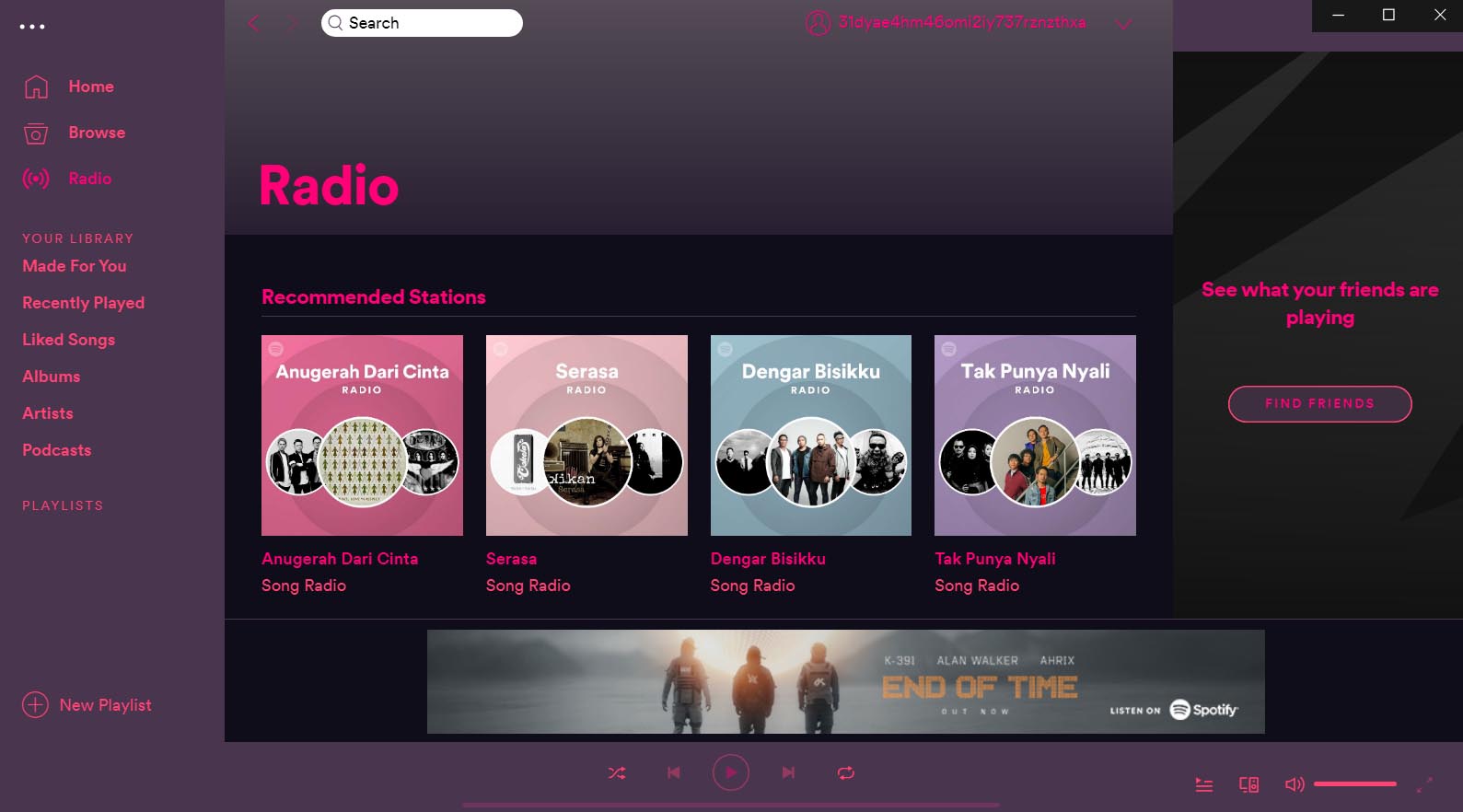Click the username in the top bar

click(x=962, y=23)
